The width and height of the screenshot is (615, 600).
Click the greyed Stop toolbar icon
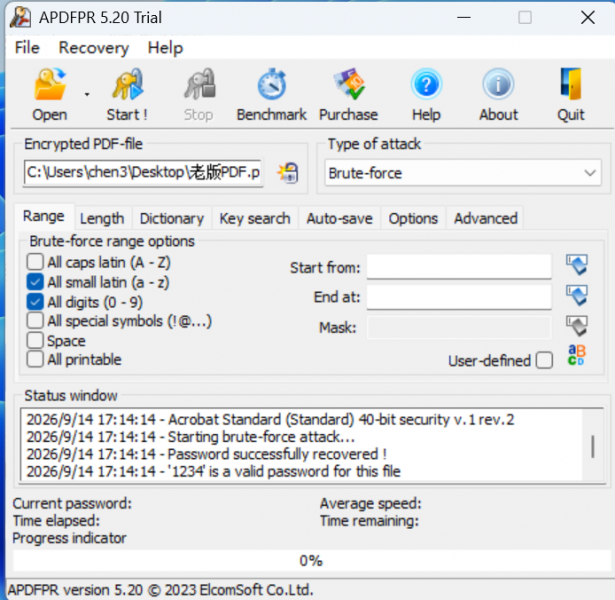(x=199, y=84)
